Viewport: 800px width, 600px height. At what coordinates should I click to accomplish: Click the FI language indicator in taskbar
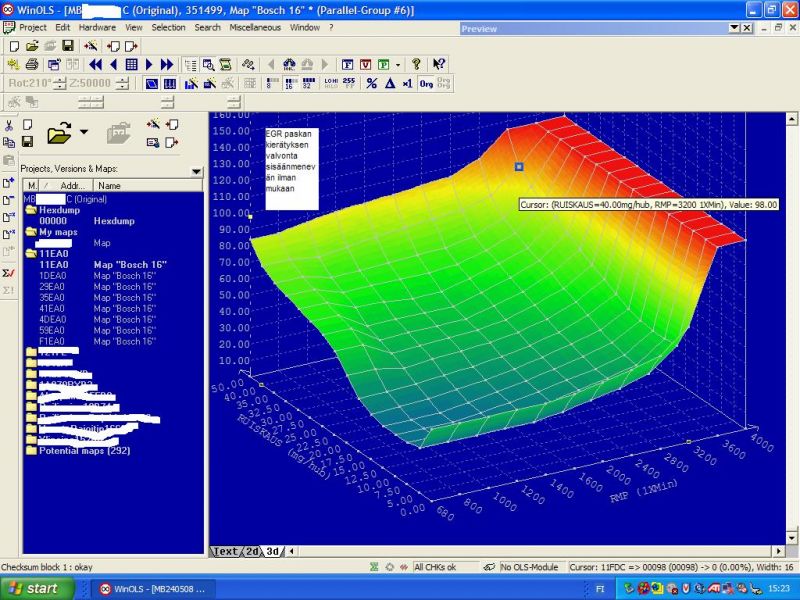(600, 589)
